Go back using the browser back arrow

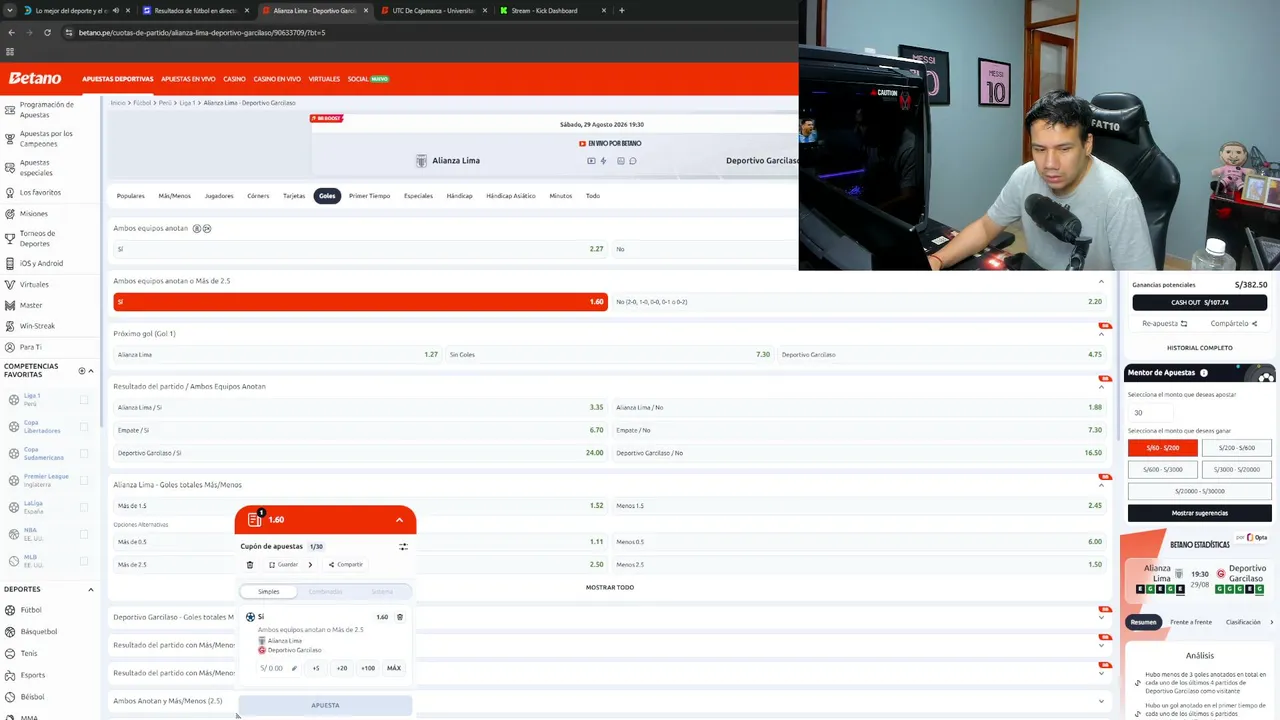[11, 32]
